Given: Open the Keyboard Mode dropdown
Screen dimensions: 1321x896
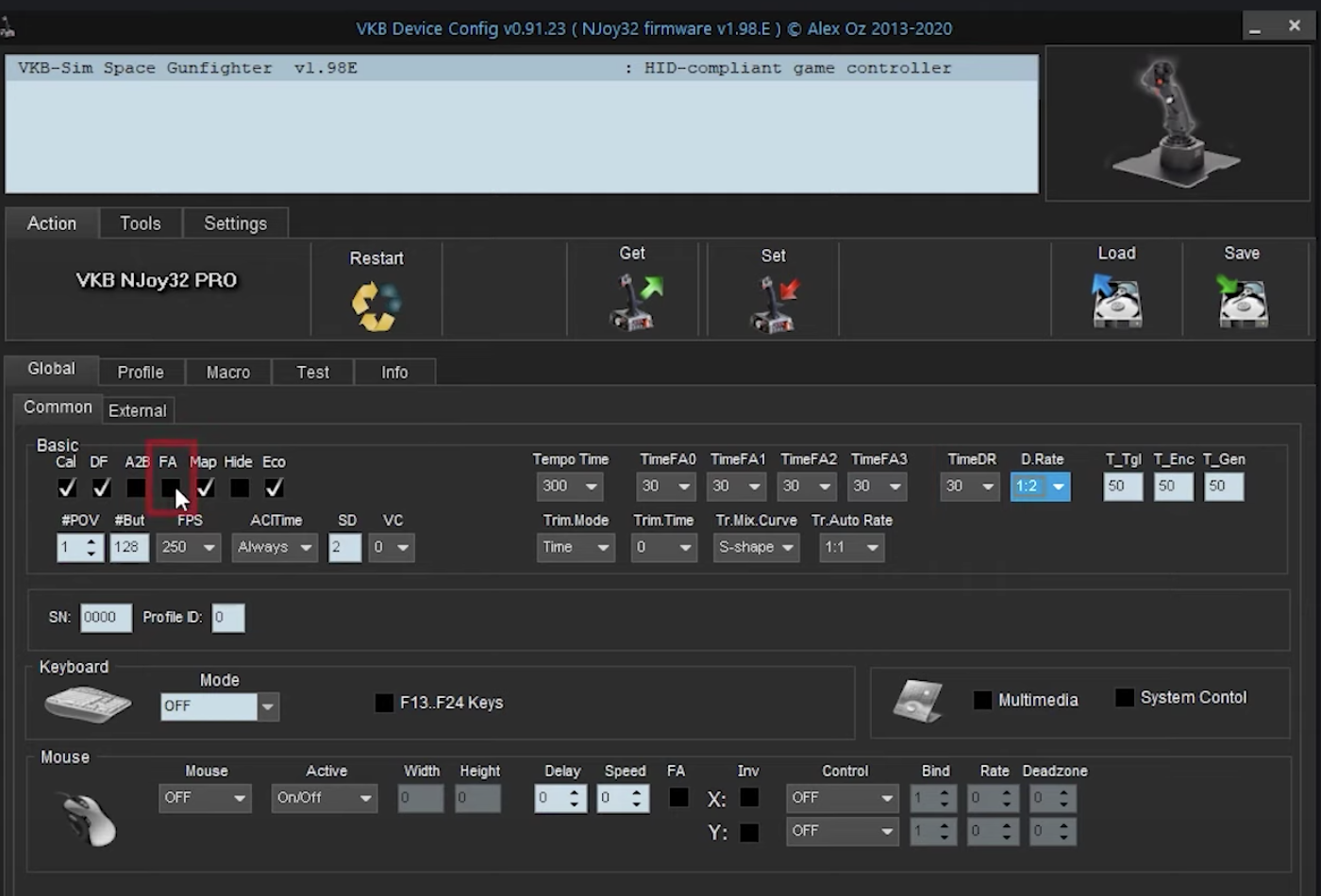Looking at the screenshot, I should (x=268, y=706).
